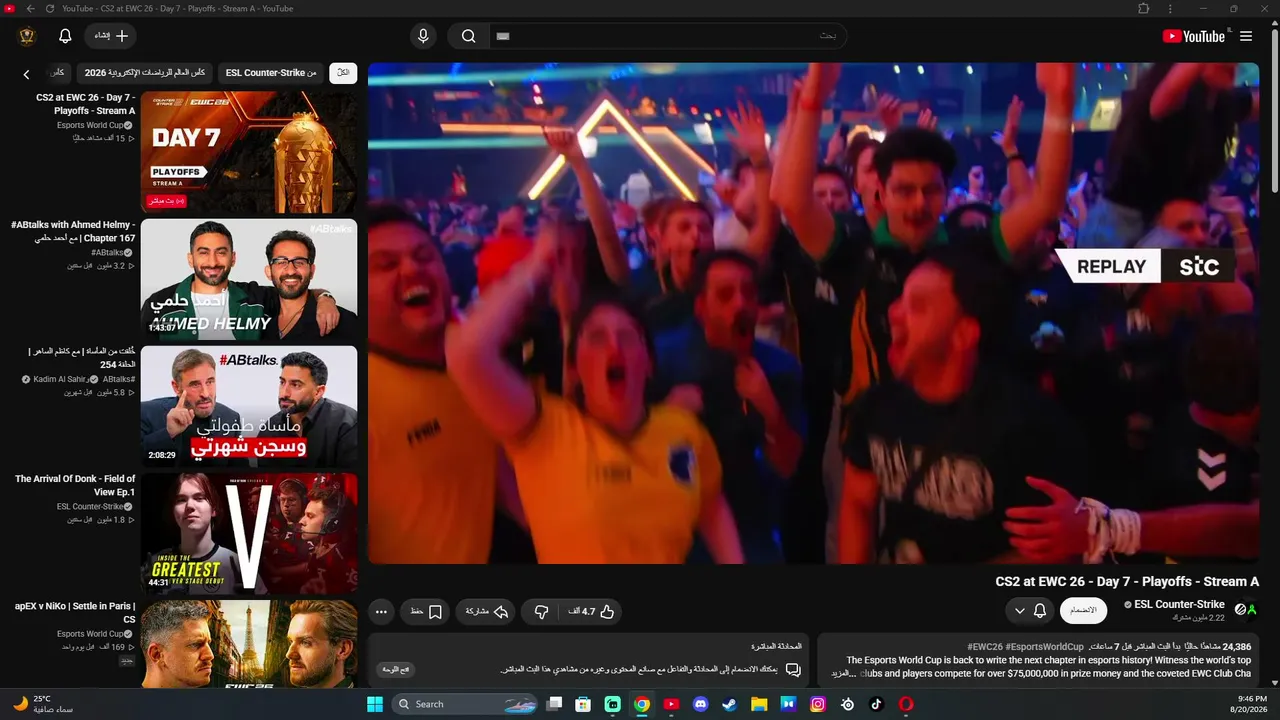Open 'apEX v NiKo | Settle in Paris' title

coord(75,612)
